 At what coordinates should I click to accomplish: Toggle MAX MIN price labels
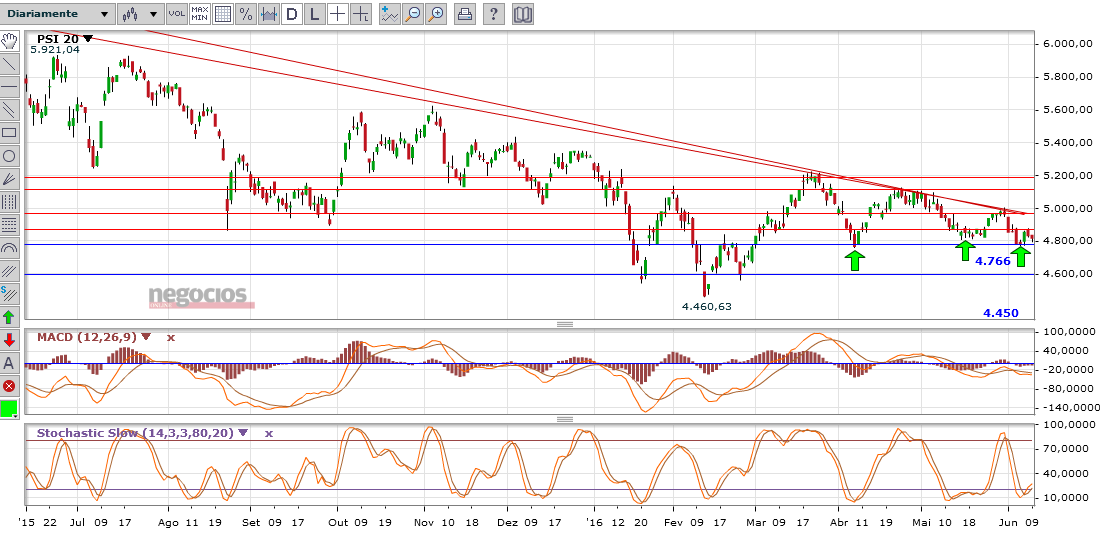[199, 14]
